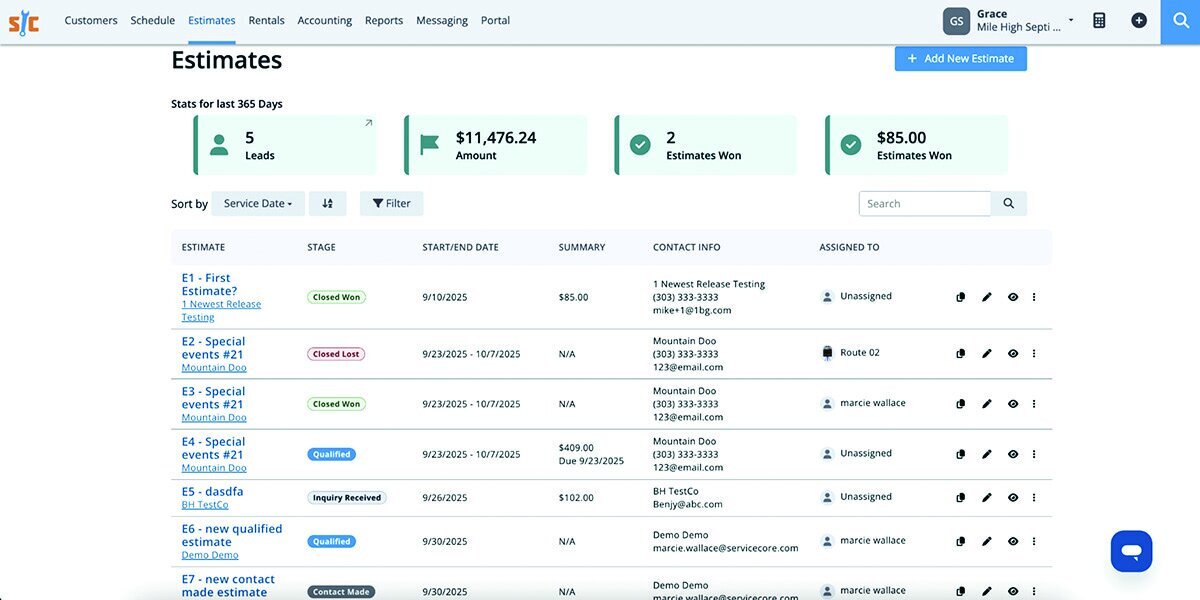The image size is (1200, 600).
Task: Open the calculator icon in top bar
Action: [x=1099, y=20]
